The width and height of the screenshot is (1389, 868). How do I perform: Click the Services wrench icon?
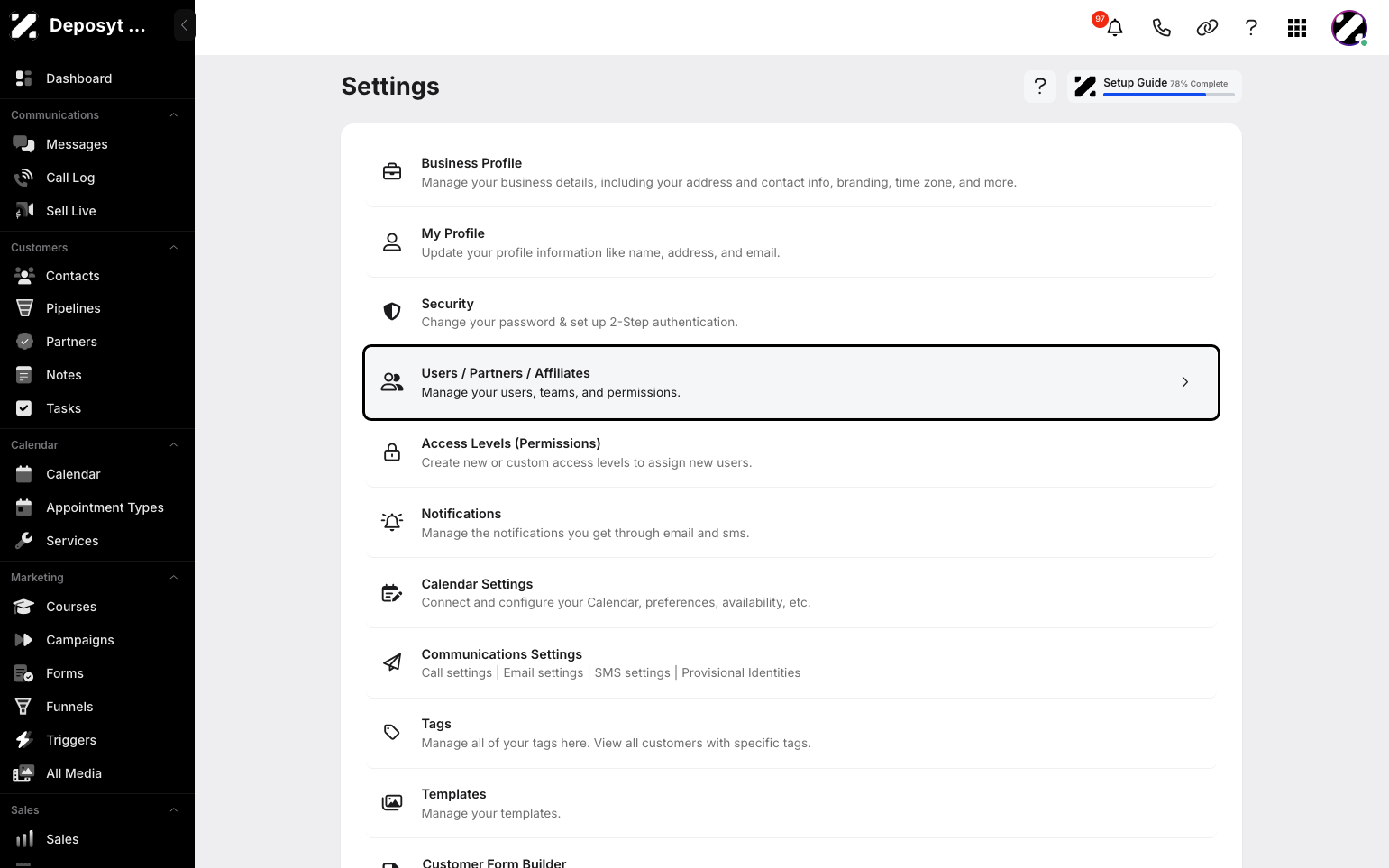pos(24,541)
